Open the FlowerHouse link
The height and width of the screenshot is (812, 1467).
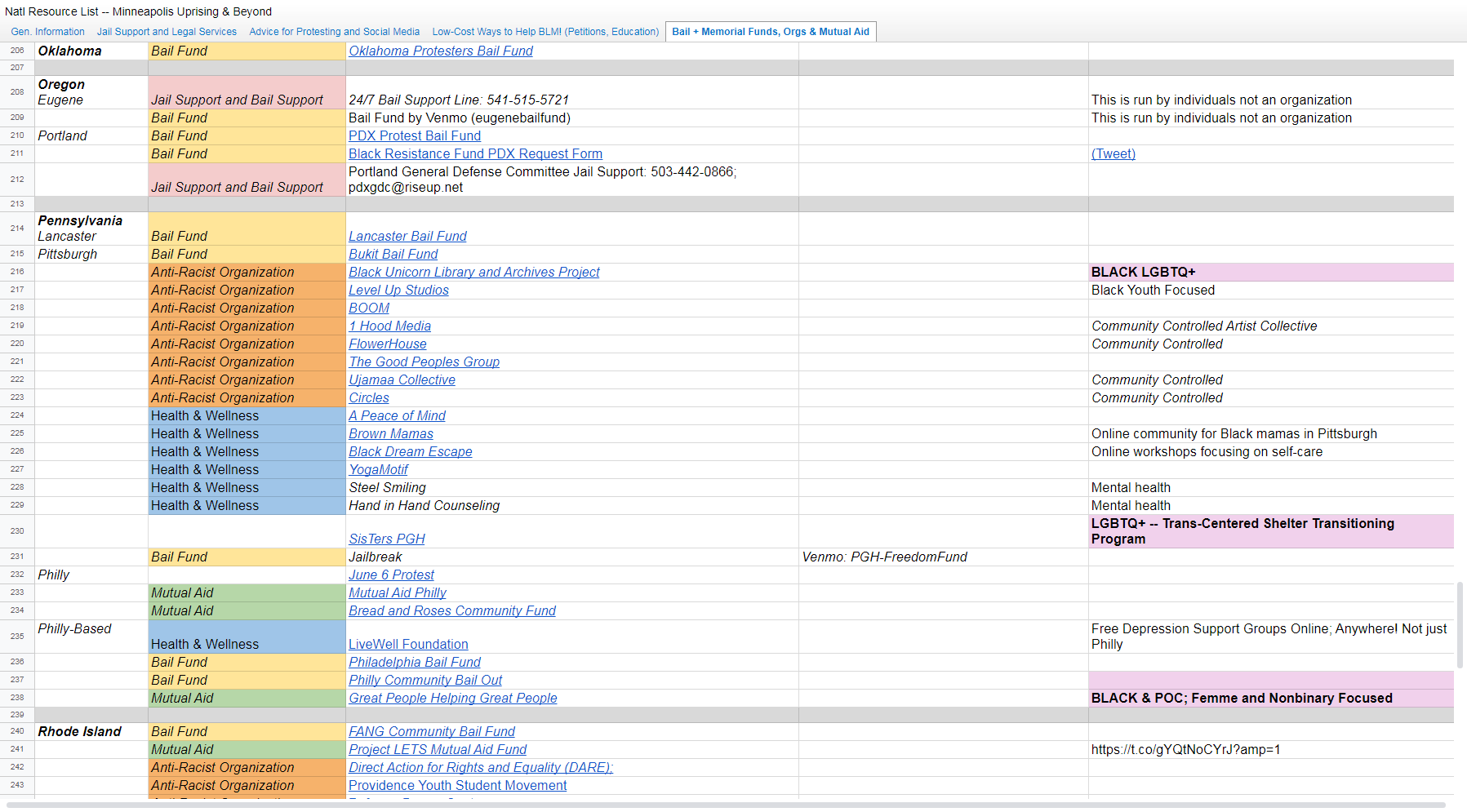coord(388,344)
